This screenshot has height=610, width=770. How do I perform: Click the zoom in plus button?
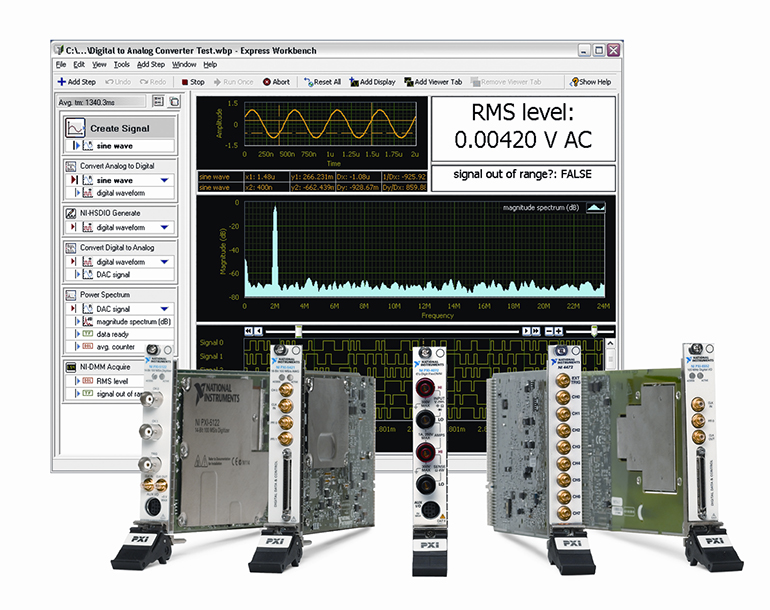(558, 331)
